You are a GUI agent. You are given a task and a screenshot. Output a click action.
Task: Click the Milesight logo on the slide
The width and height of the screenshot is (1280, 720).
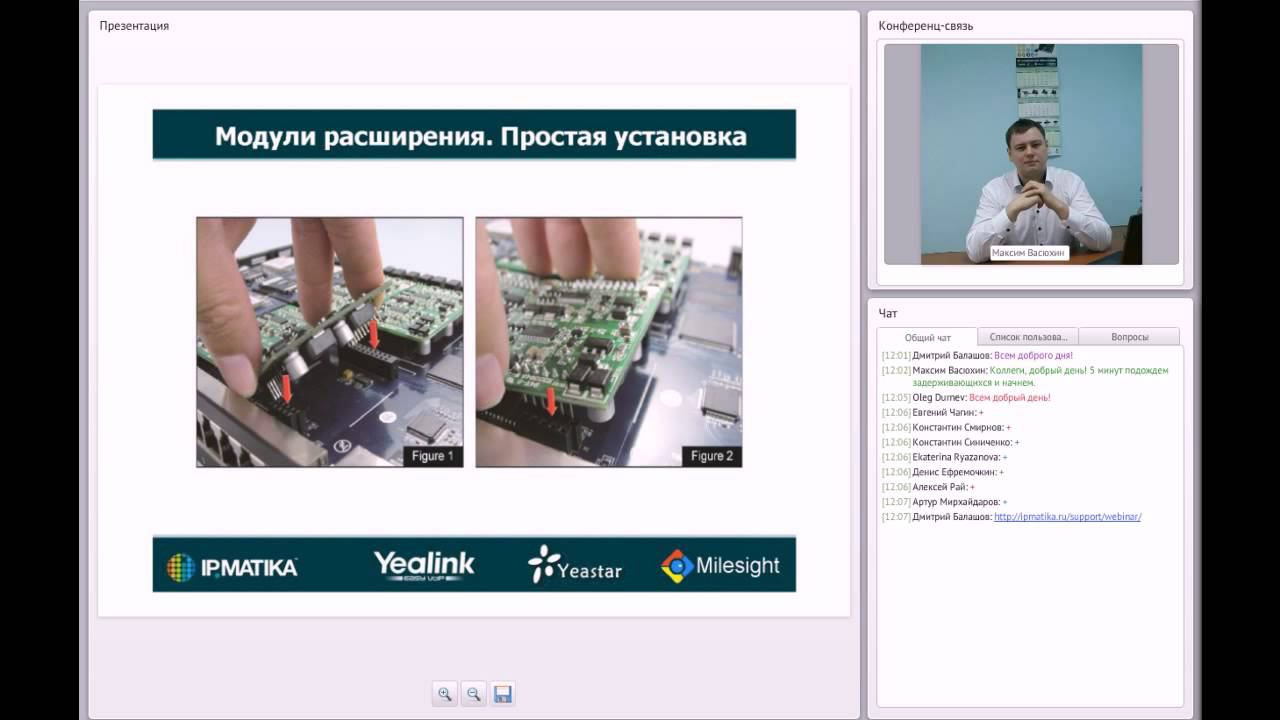(x=720, y=566)
